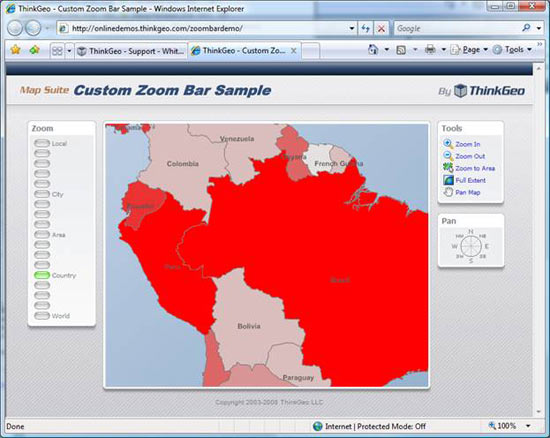550x438 pixels.
Task: Click the Google search magnifier icon
Action: click(526, 28)
